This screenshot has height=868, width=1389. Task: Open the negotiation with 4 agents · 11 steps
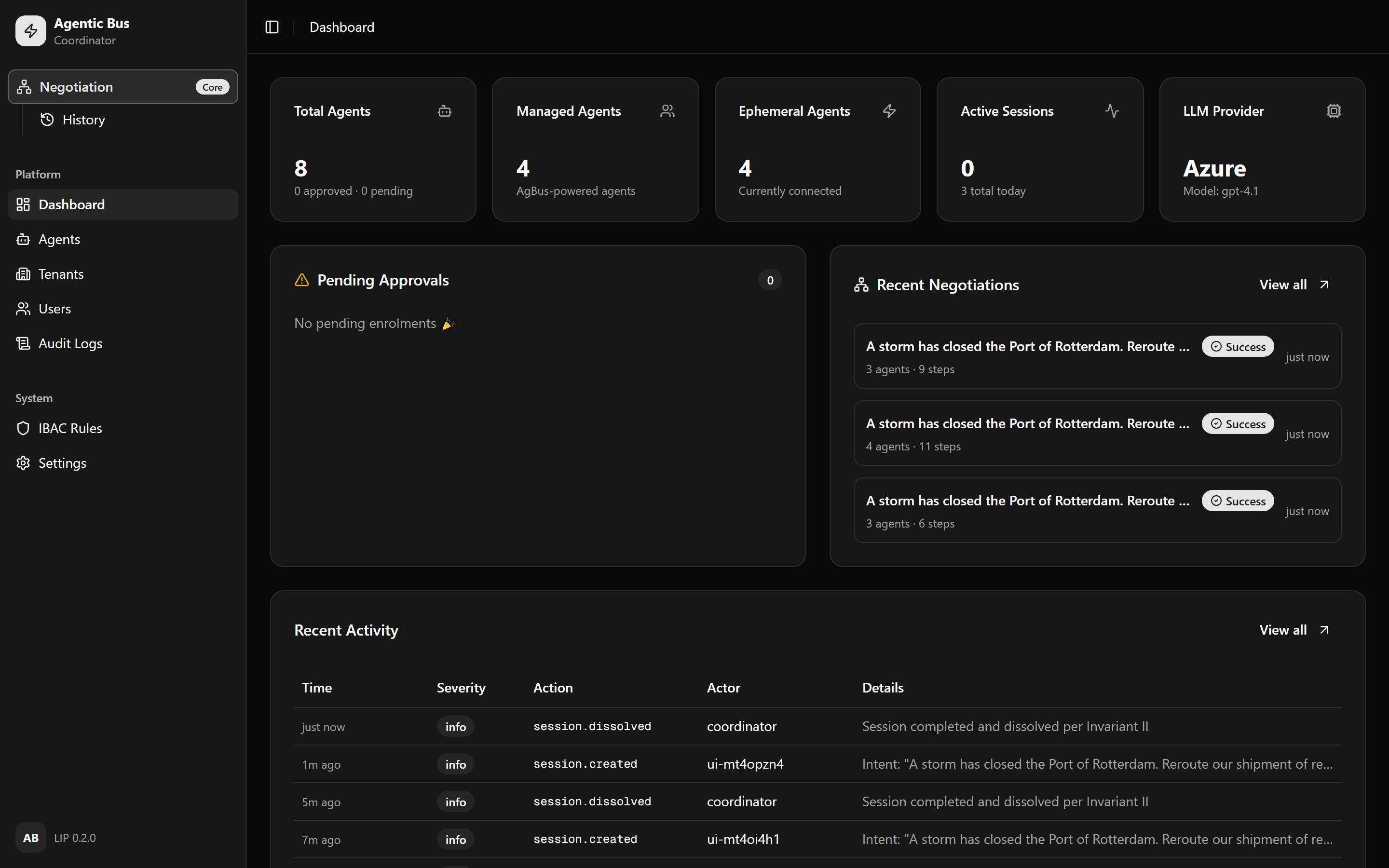coord(1097,433)
